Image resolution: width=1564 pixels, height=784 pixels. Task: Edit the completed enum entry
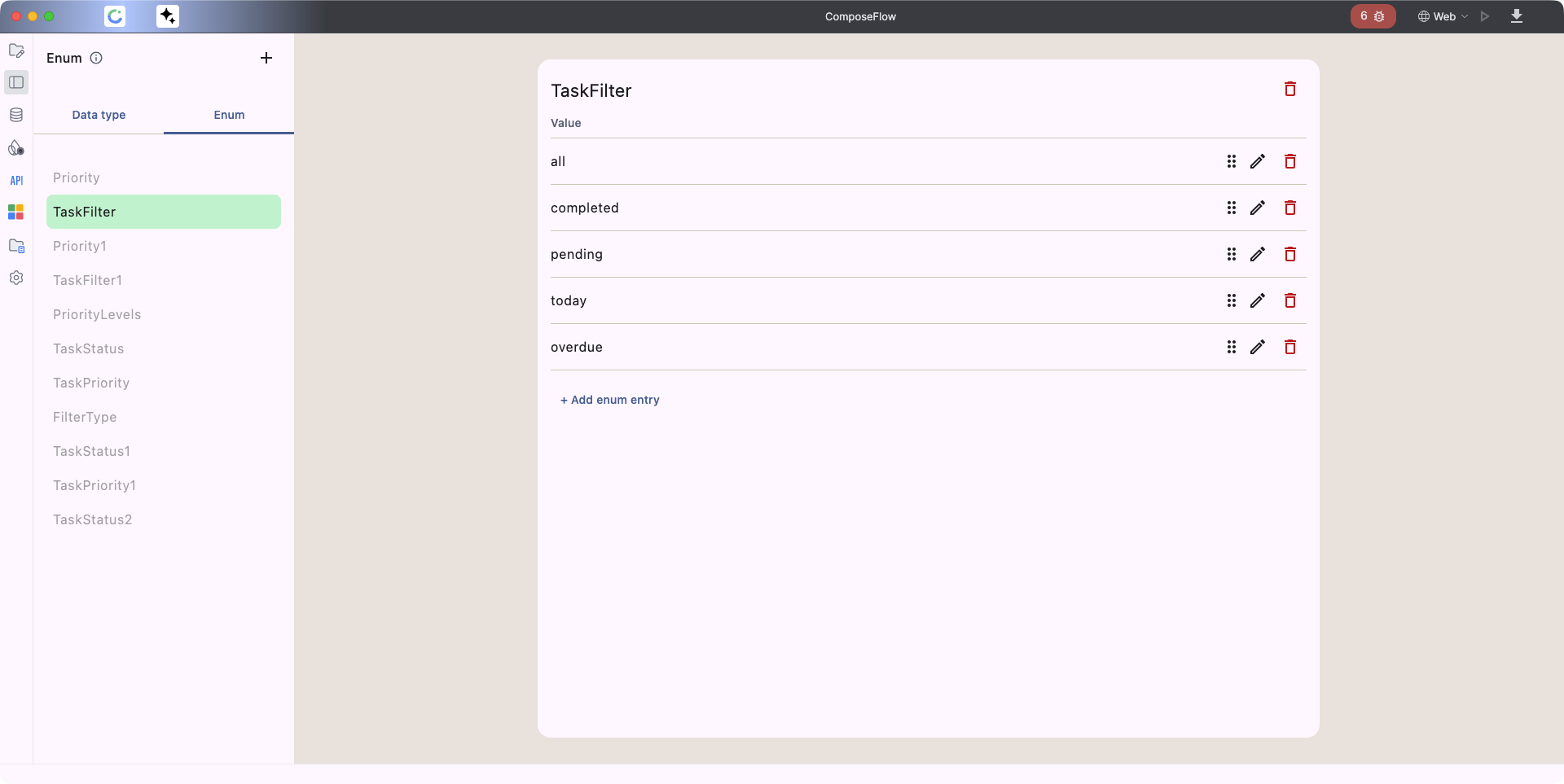point(1258,208)
